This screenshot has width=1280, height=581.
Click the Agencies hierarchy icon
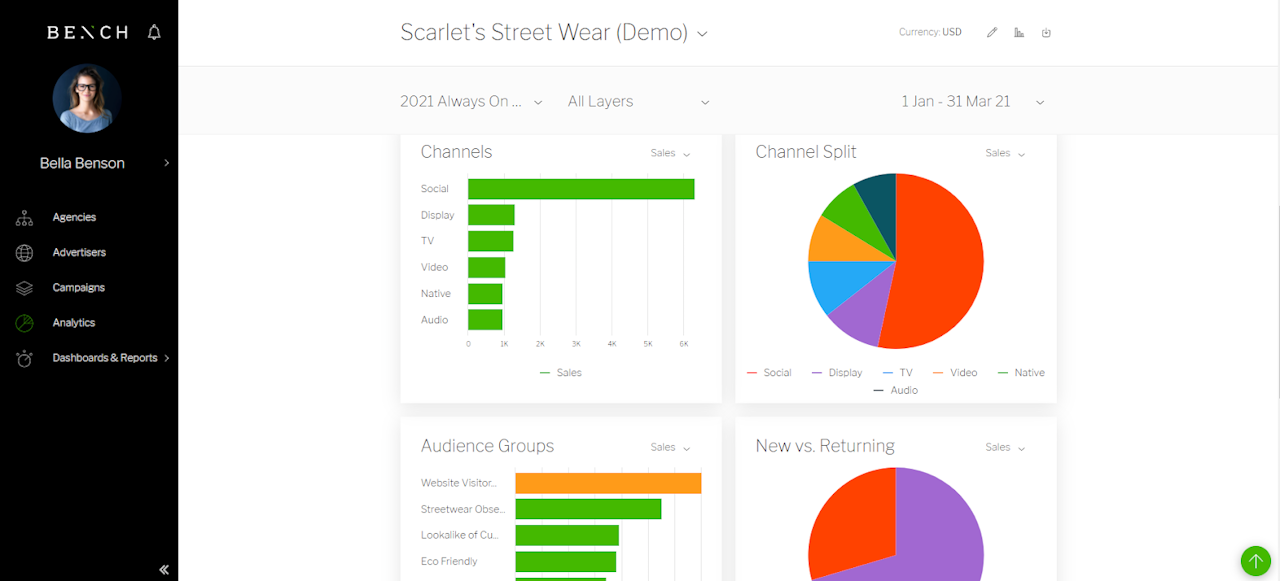pyautogui.click(x=25, y=218)
